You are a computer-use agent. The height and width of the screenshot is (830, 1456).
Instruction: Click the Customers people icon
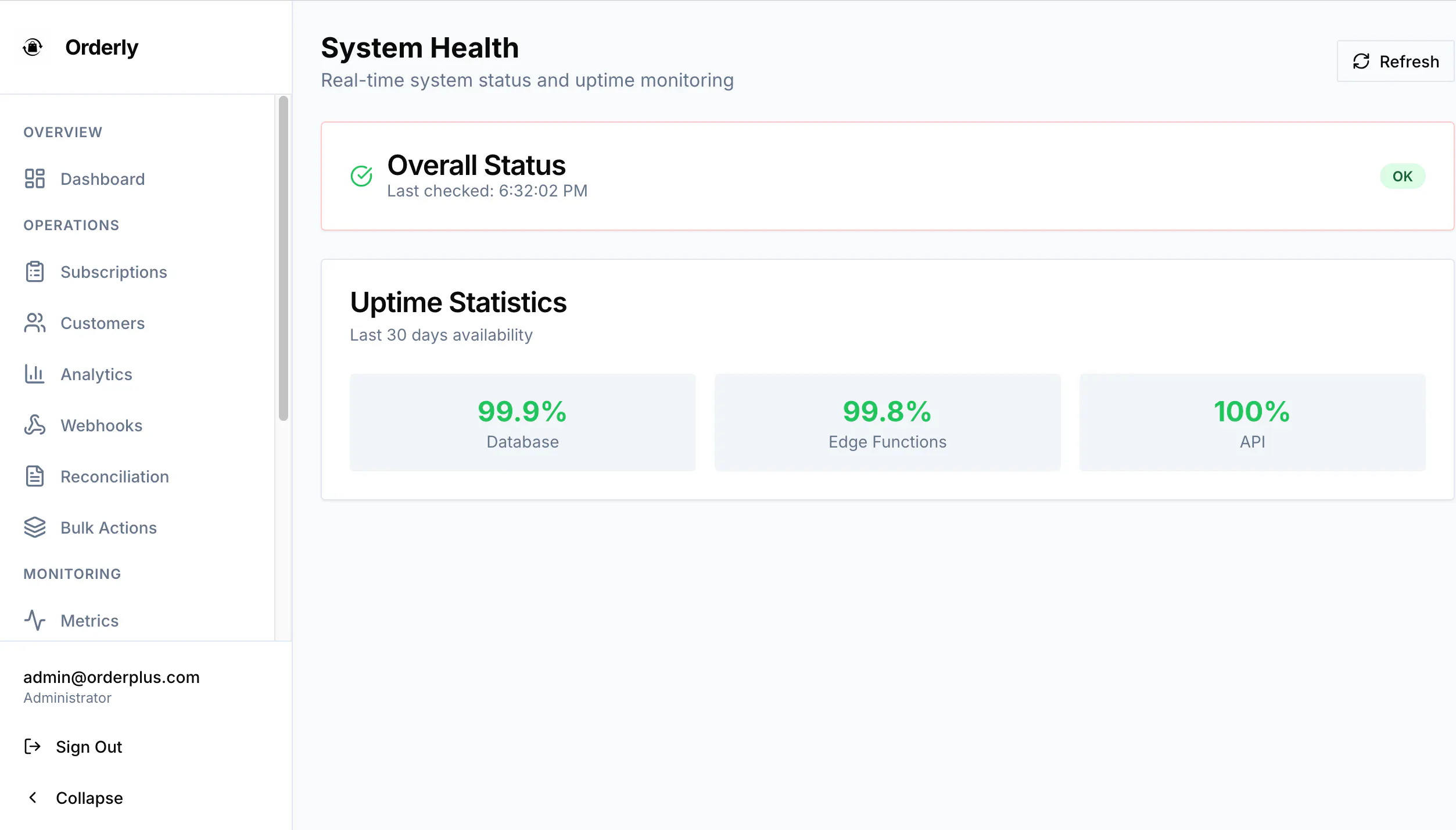coord(35,323)
